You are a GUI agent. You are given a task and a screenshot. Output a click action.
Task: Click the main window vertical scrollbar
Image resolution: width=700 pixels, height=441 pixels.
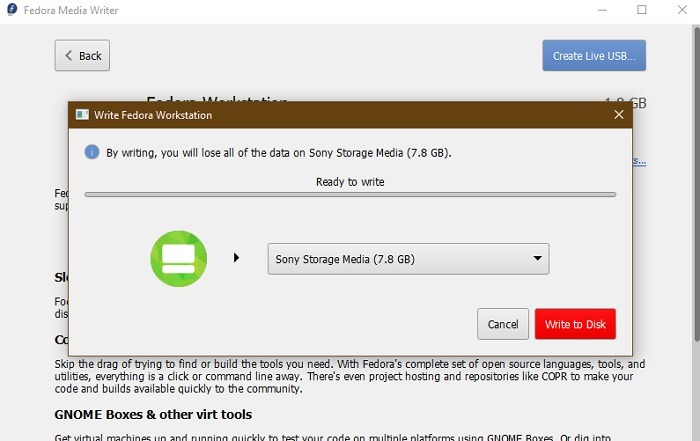696,184
